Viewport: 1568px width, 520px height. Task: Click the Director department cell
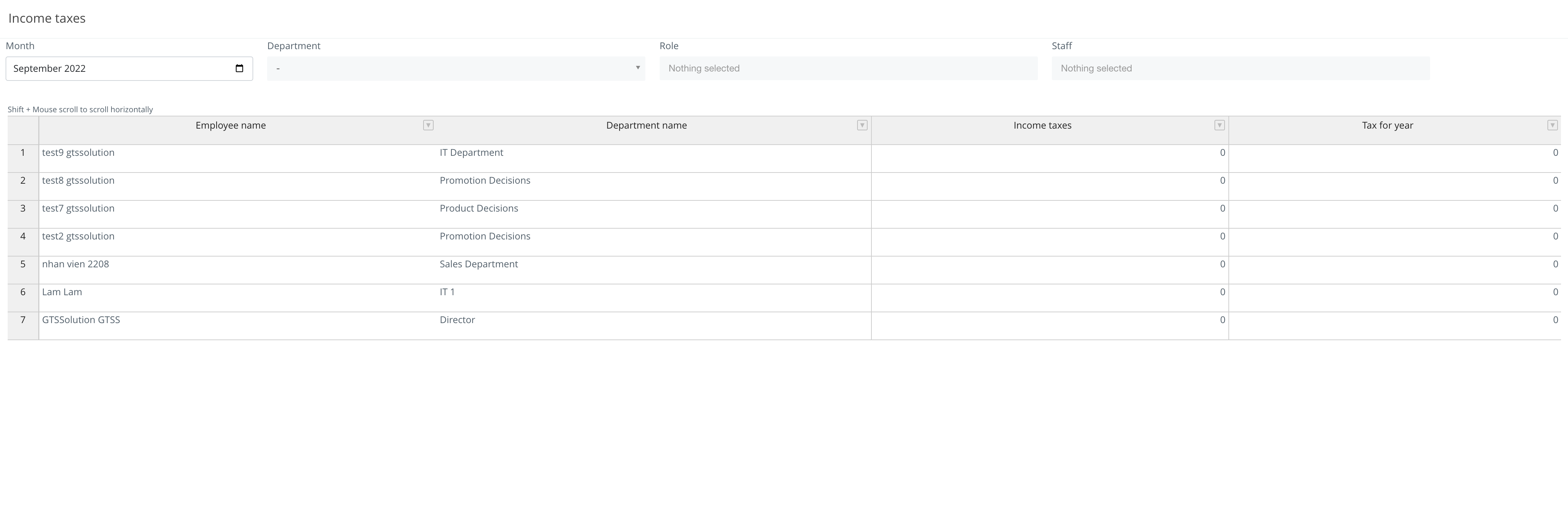tap(457, 320)
